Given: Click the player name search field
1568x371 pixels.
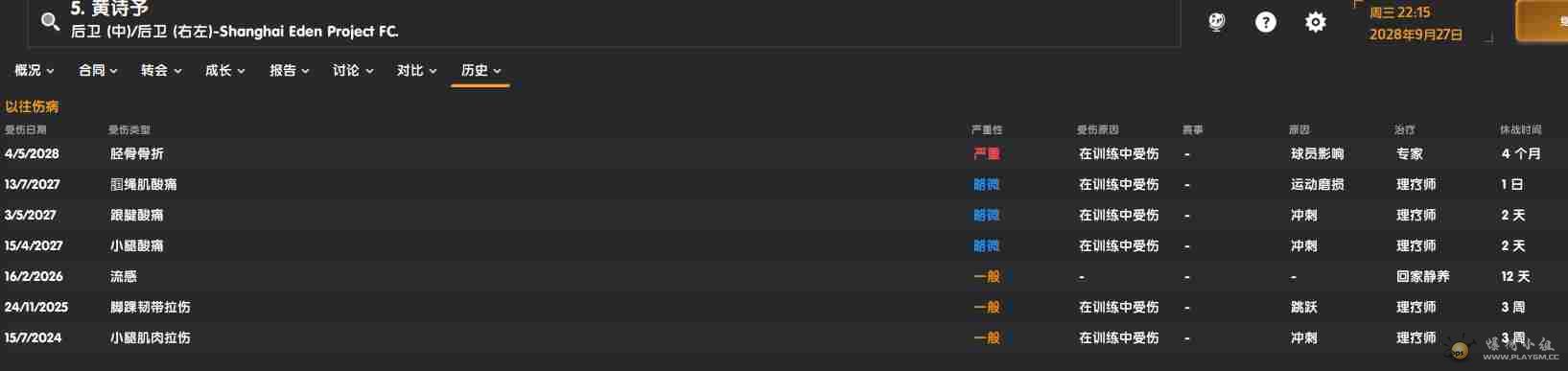Looking at the screenshot, I should coord(604,21).
